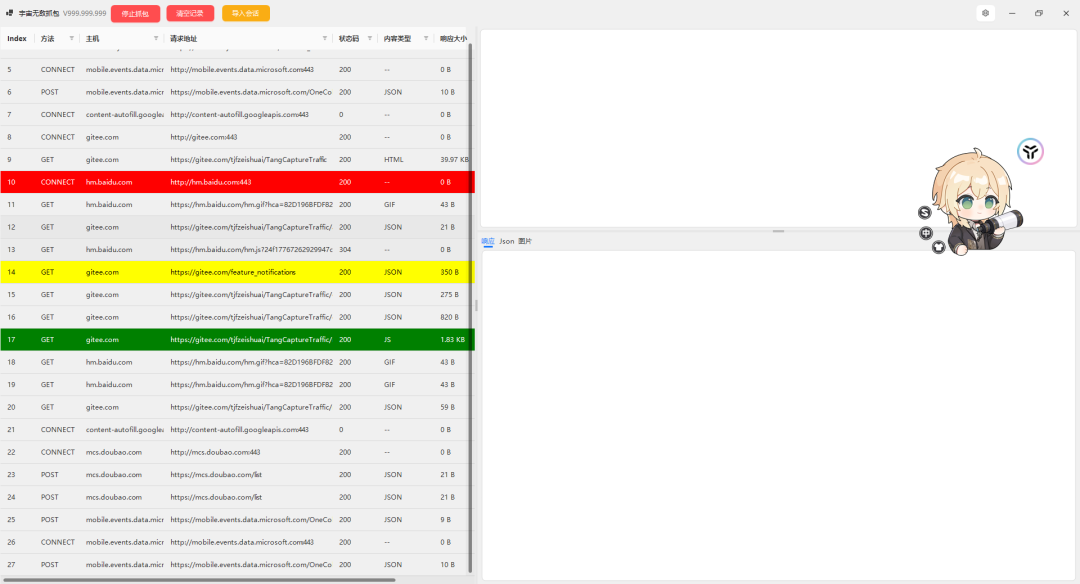Click the S badge next to the mascot
The width and height of the screenshot is (1080, 584).
pyautogui.click(x=925, y=213)
